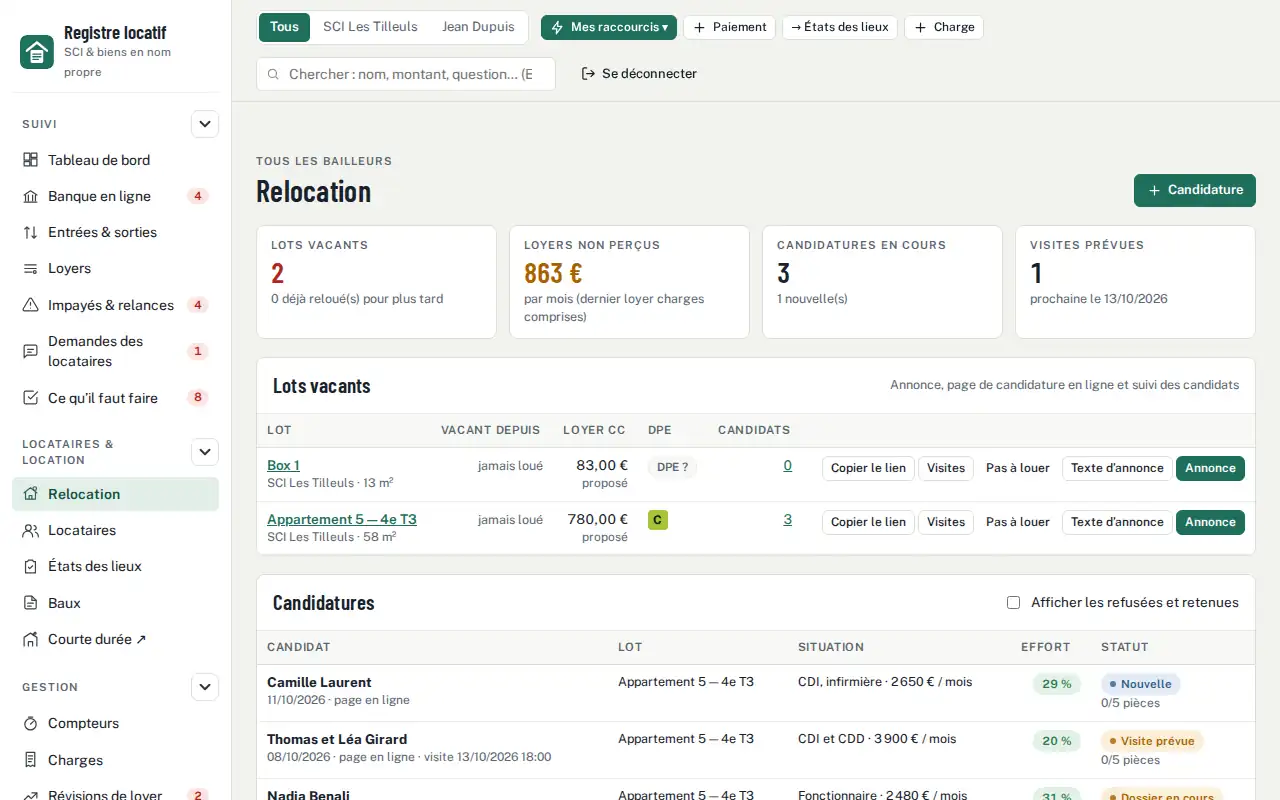Open the Mes raccourcis dropdown
The image size is (1280, 800).
[609, 27]
